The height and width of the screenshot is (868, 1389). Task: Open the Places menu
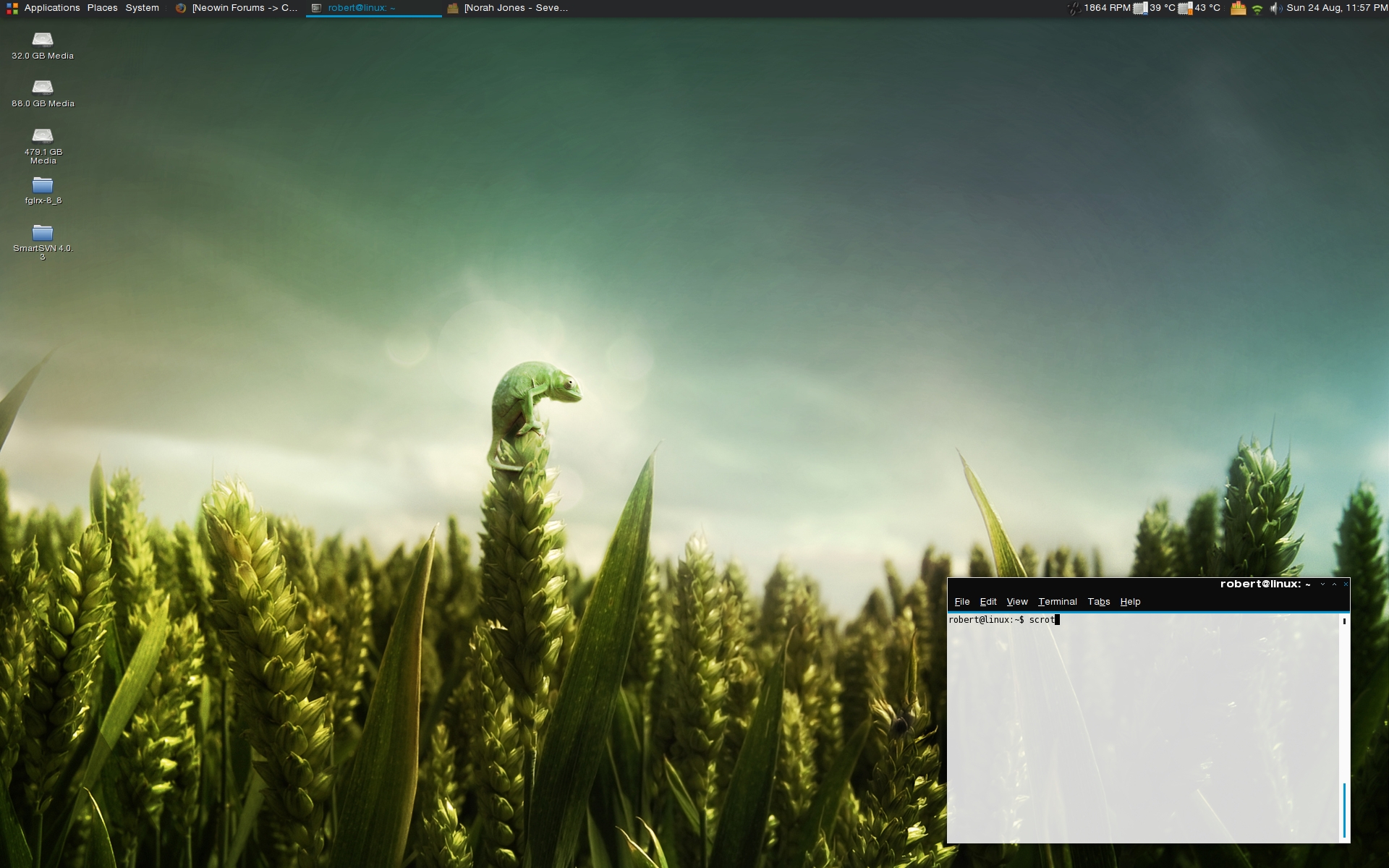click(x=102, y=8)
